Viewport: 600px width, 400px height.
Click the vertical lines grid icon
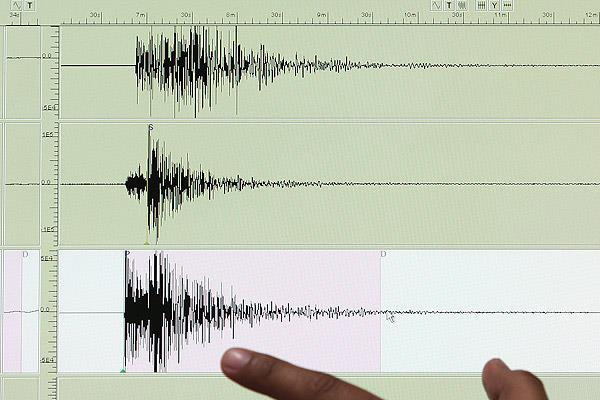481,5
